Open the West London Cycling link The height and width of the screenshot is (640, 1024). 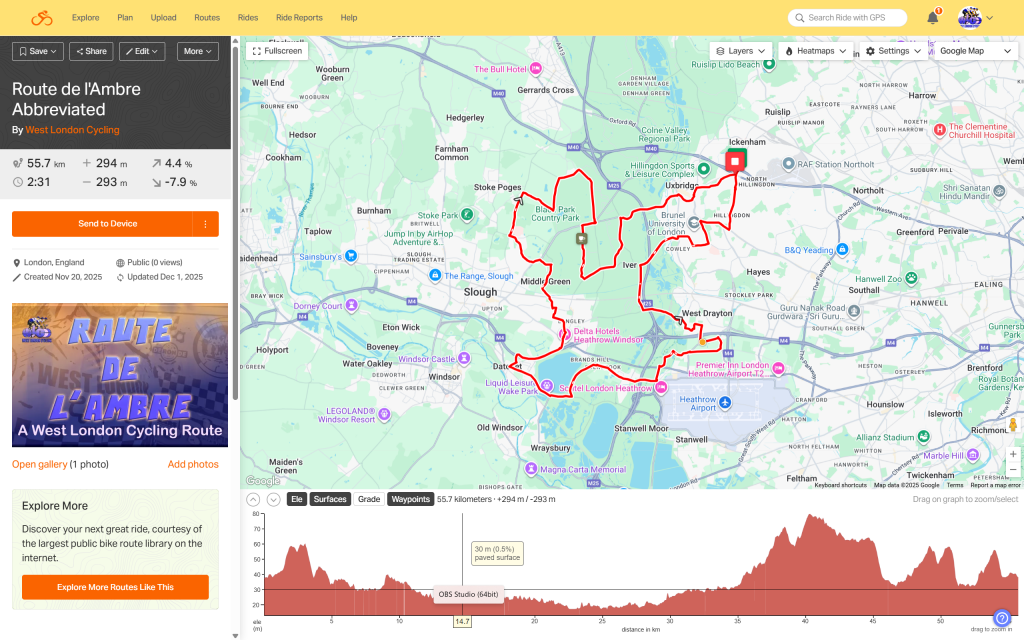[72, 130]
